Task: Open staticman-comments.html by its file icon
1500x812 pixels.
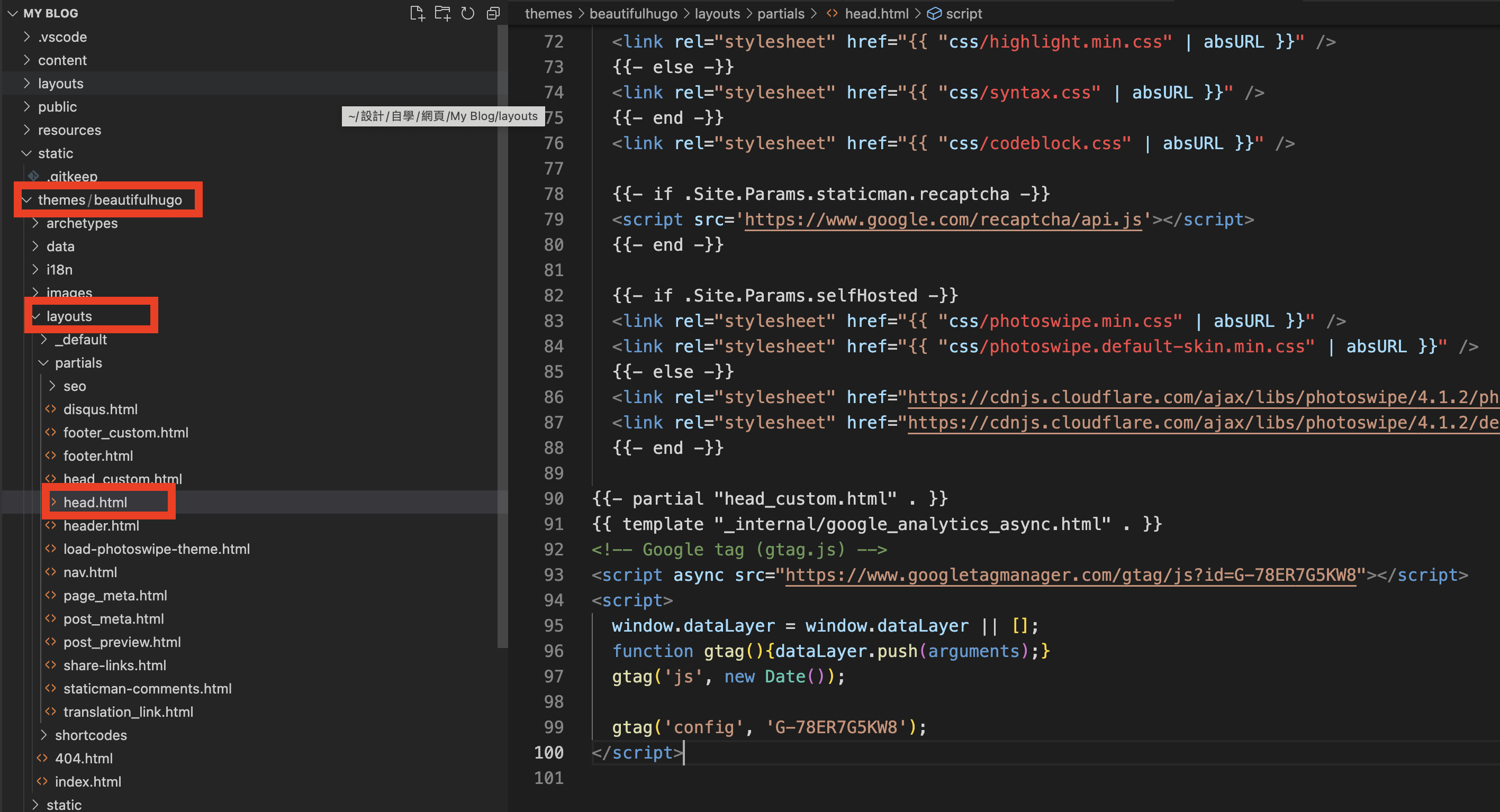Action: (x=51, y=689)
